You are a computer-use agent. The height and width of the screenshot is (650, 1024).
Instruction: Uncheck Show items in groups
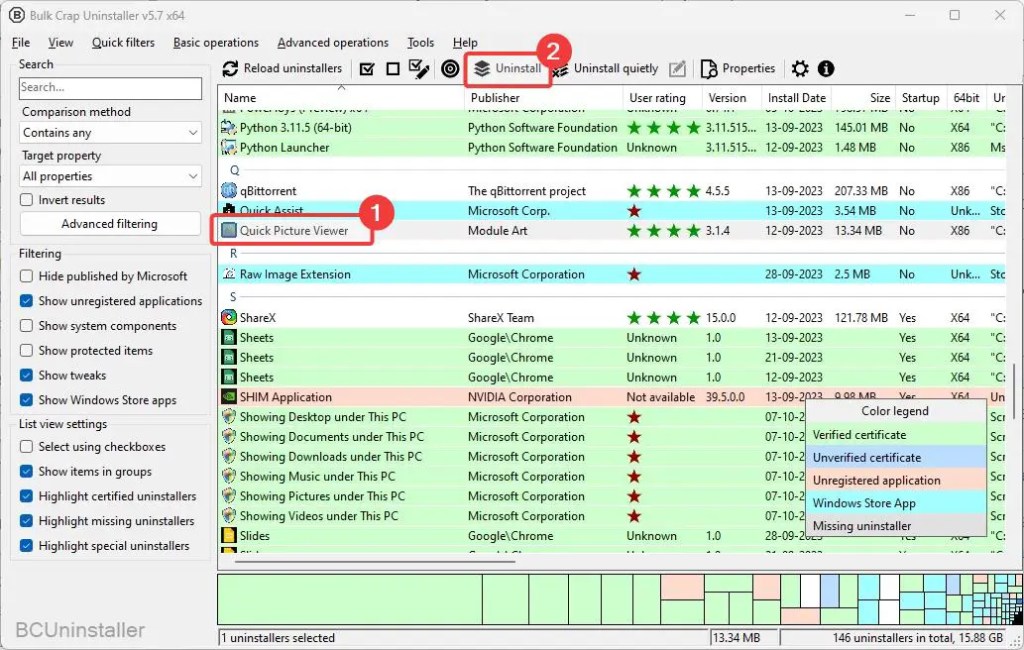(26, 472)
